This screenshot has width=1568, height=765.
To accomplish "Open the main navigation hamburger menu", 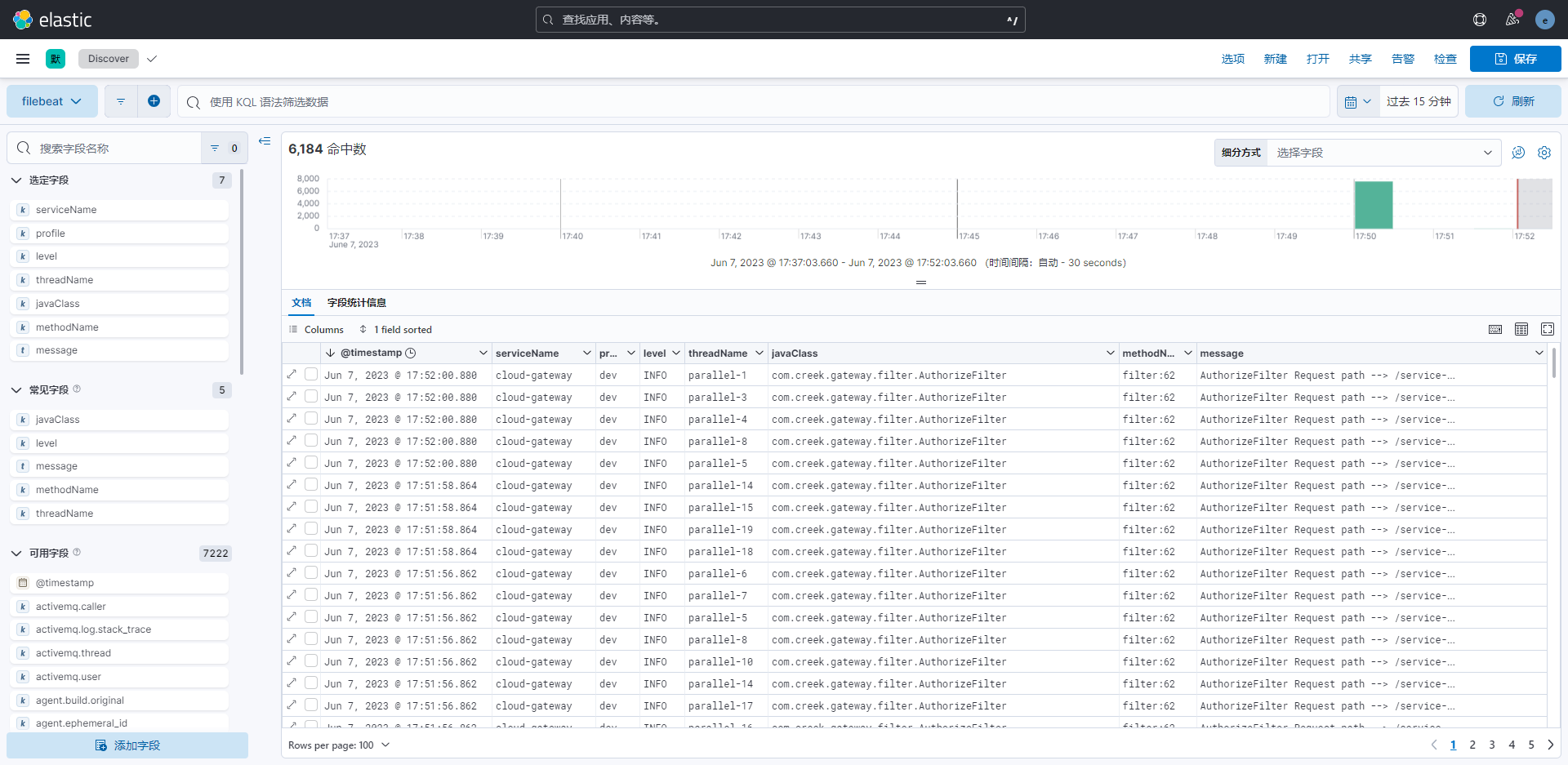I will pos(23,59).
